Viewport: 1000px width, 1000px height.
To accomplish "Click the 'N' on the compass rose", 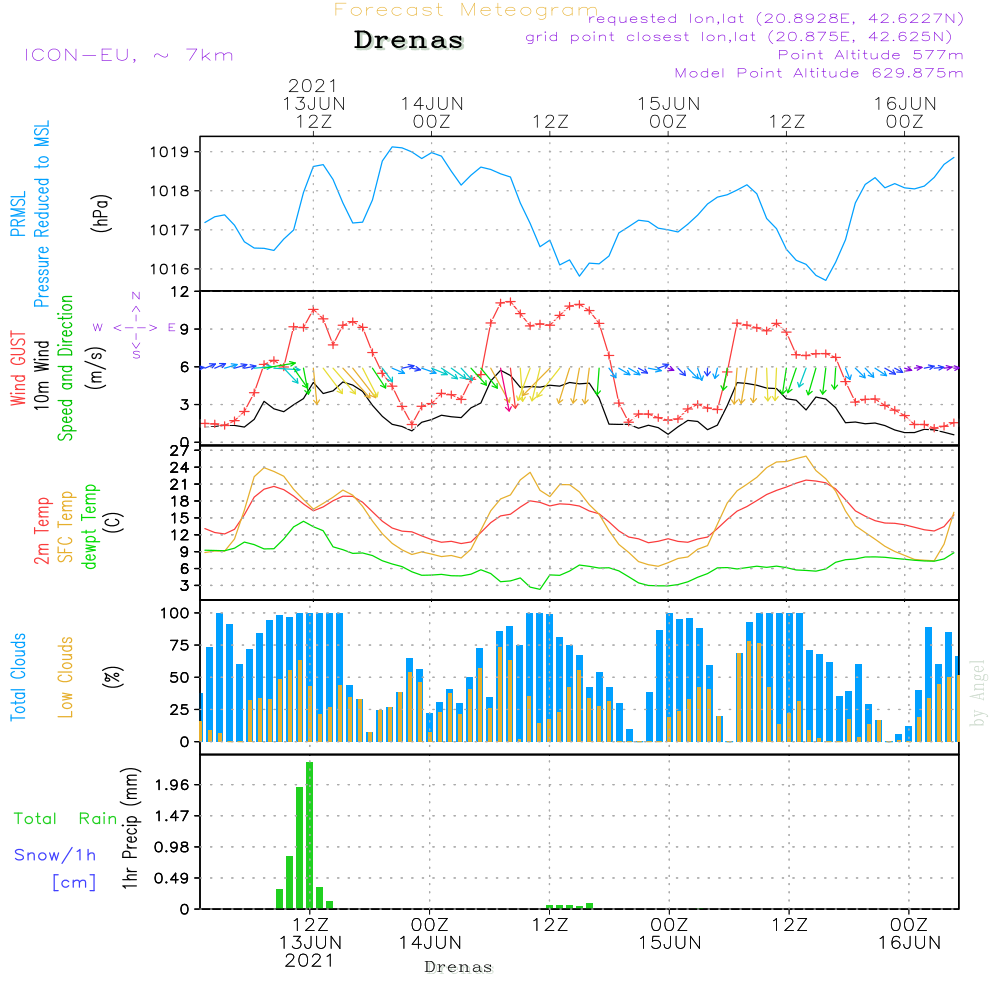I will 136,296.
